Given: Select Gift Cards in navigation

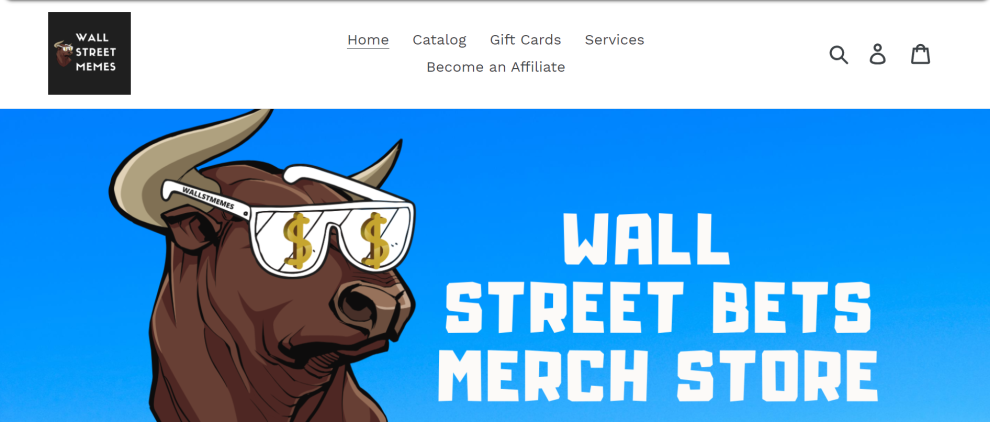Looking at the screenshot, I should coord(525,40).
